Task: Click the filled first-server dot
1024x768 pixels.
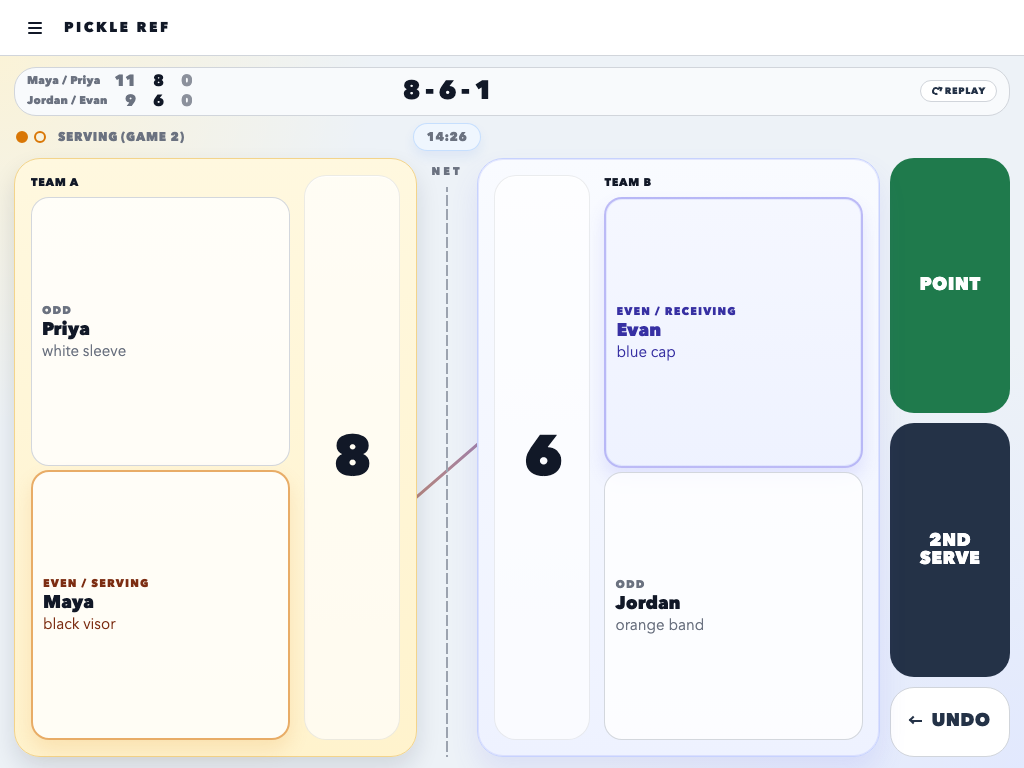Action: (x=22, y=137)
